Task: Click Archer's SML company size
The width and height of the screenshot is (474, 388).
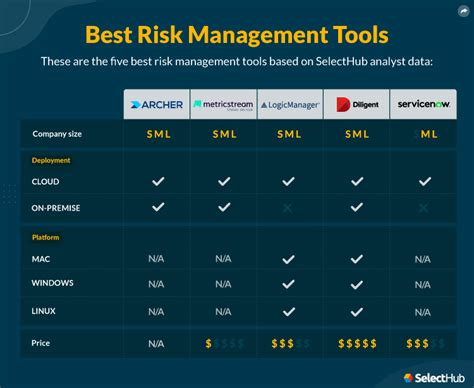Action: coord(159,134)
